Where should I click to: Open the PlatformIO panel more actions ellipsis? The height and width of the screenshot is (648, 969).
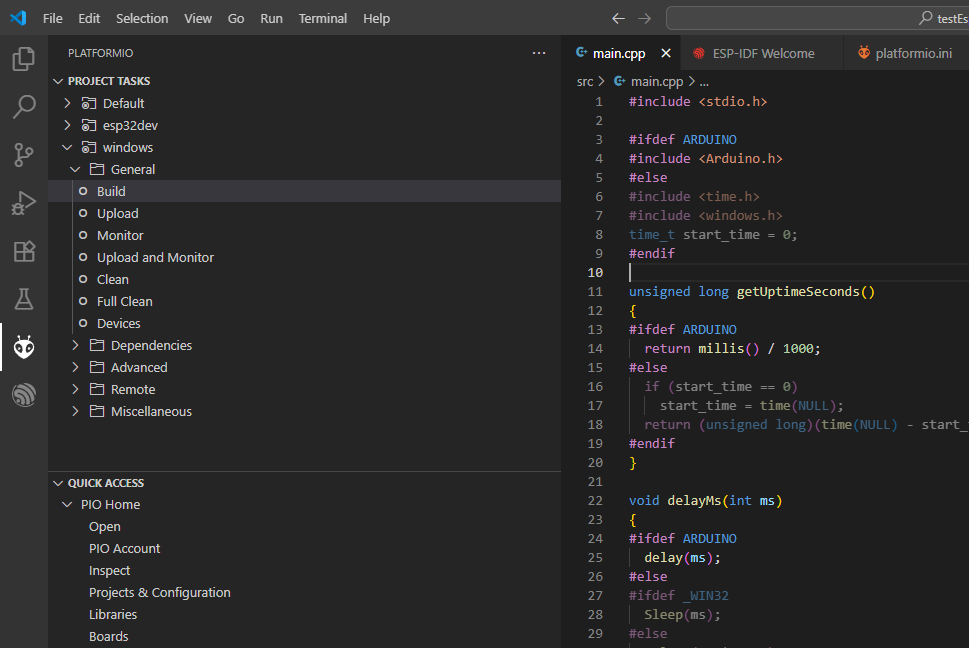539,53
